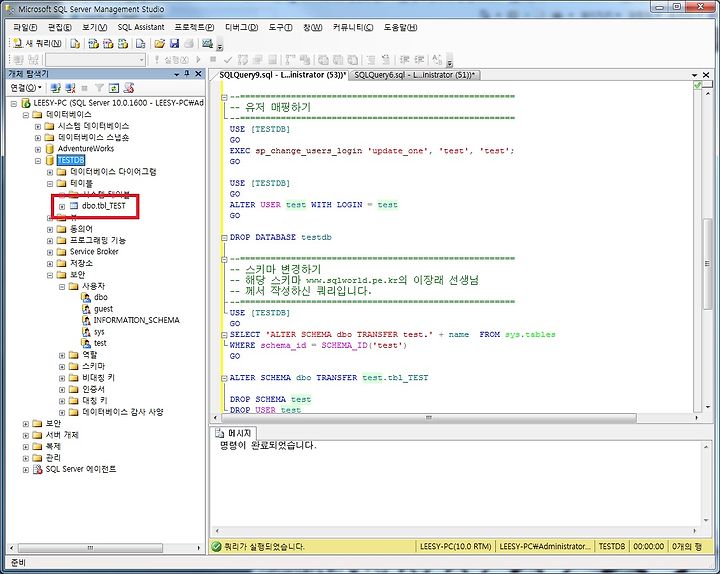Open Object Explorer window position dropdown arrow
The width and height of the screenshot is (720, 574).
(177, 74)
